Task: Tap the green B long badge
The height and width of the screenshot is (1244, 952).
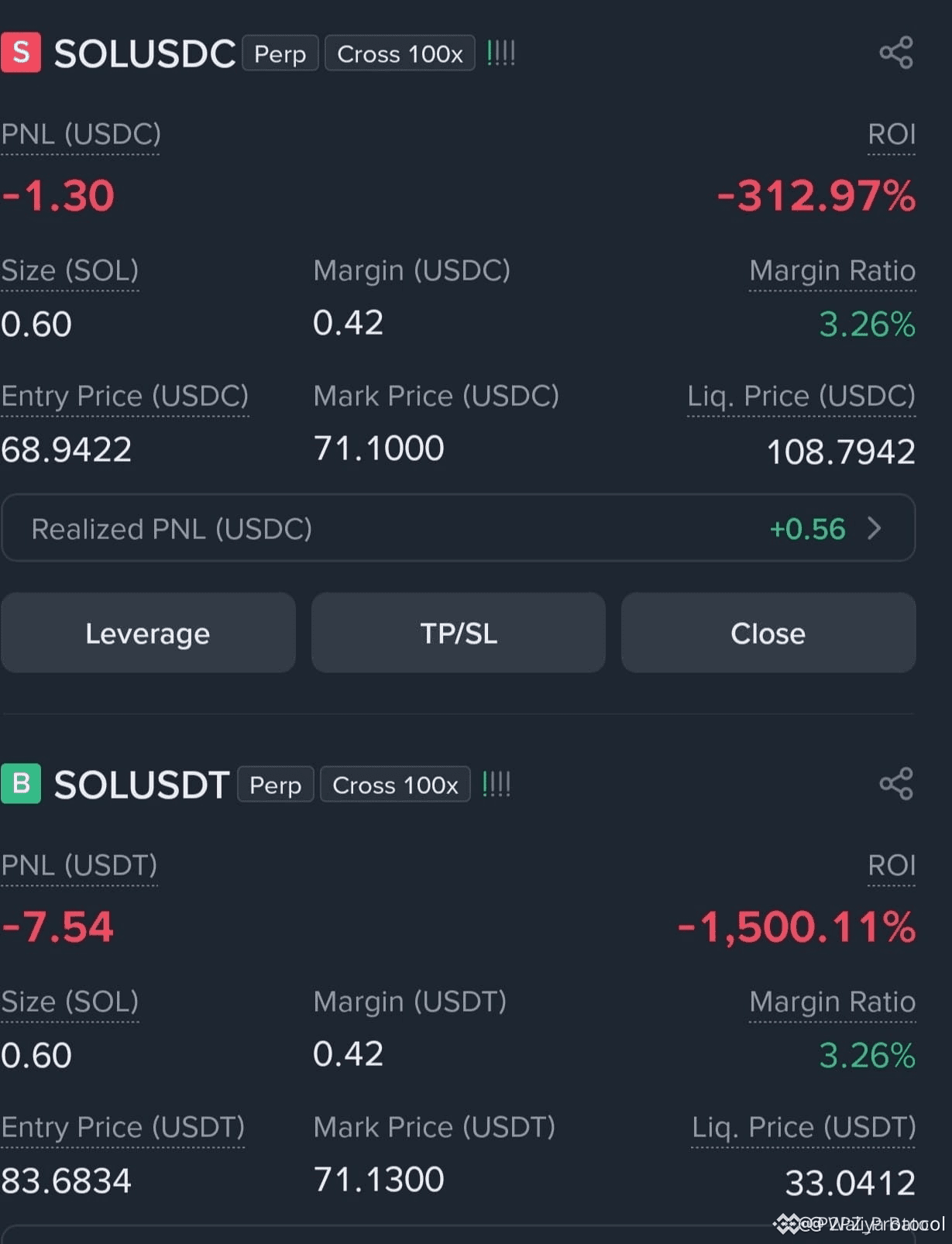Action: coord(21,784)
